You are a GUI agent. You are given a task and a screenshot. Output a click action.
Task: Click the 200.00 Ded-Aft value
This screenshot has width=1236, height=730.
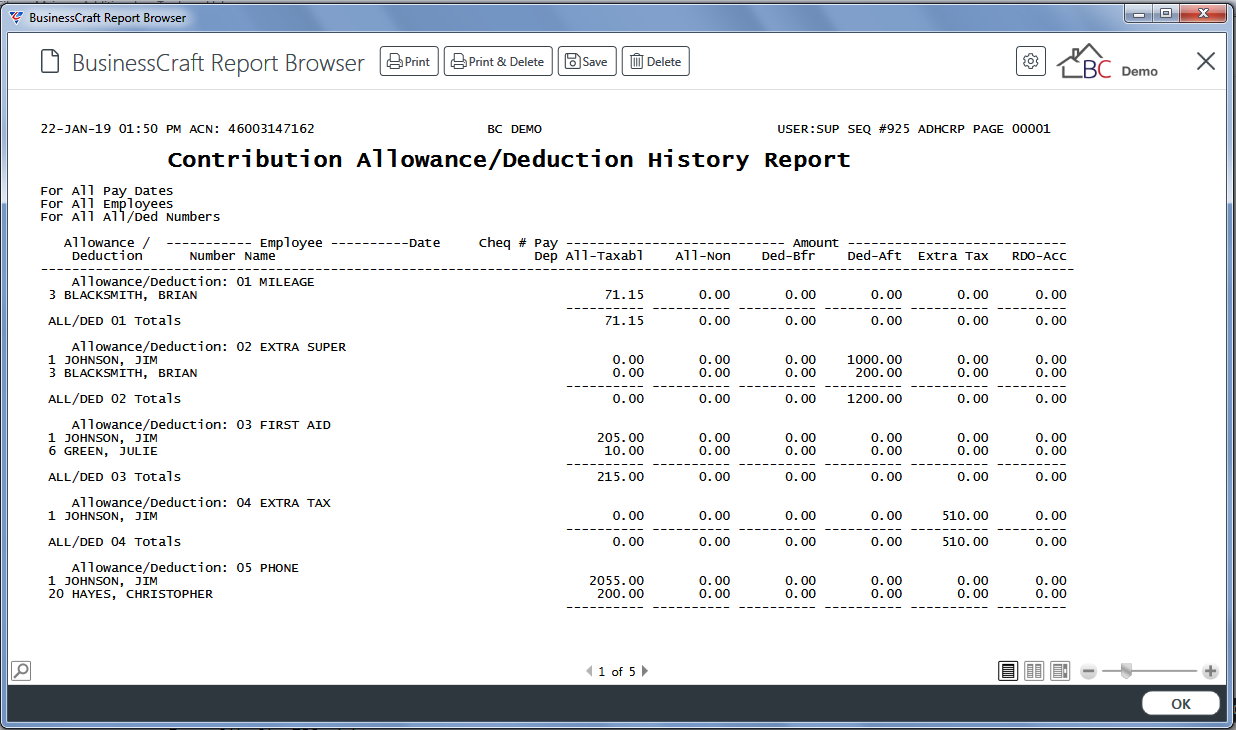tap(878, 373)
